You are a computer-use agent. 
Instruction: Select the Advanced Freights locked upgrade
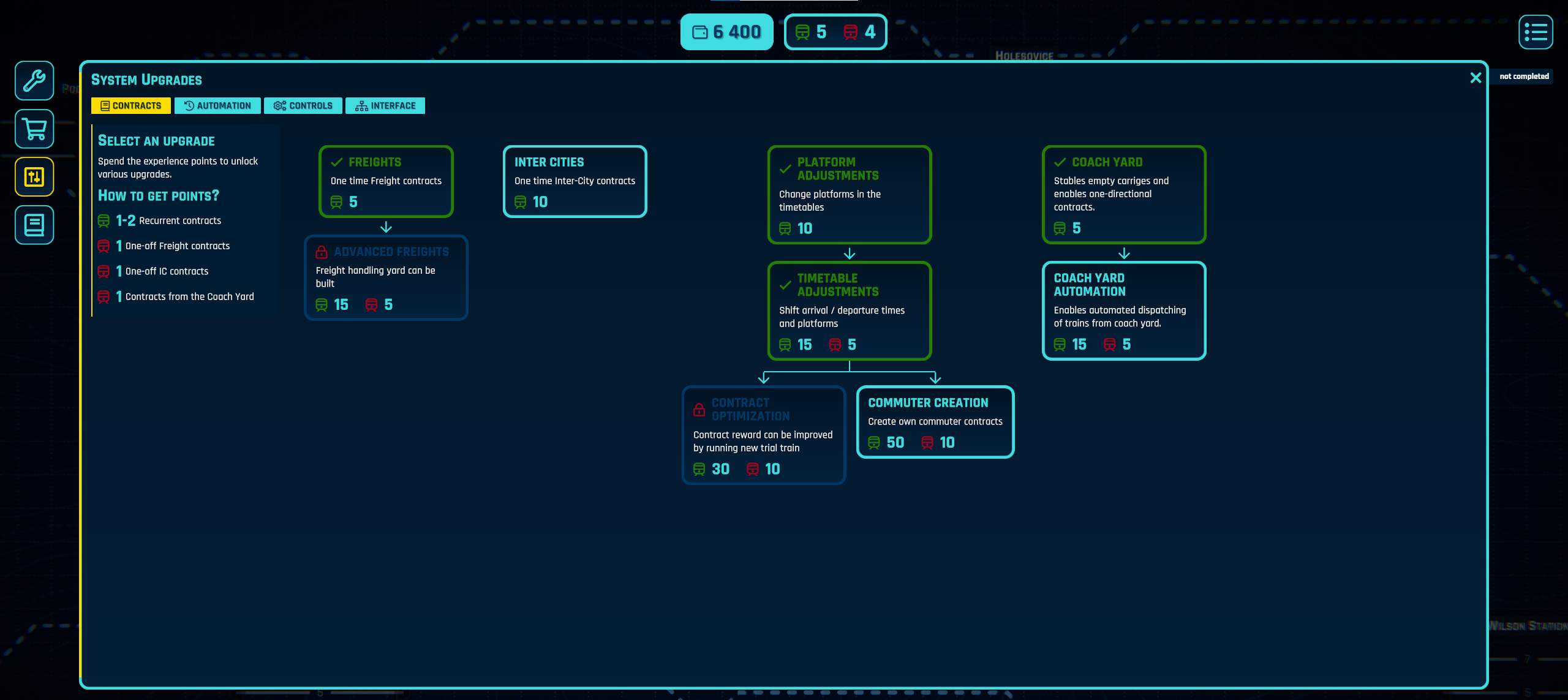click(x=386, y=277)
